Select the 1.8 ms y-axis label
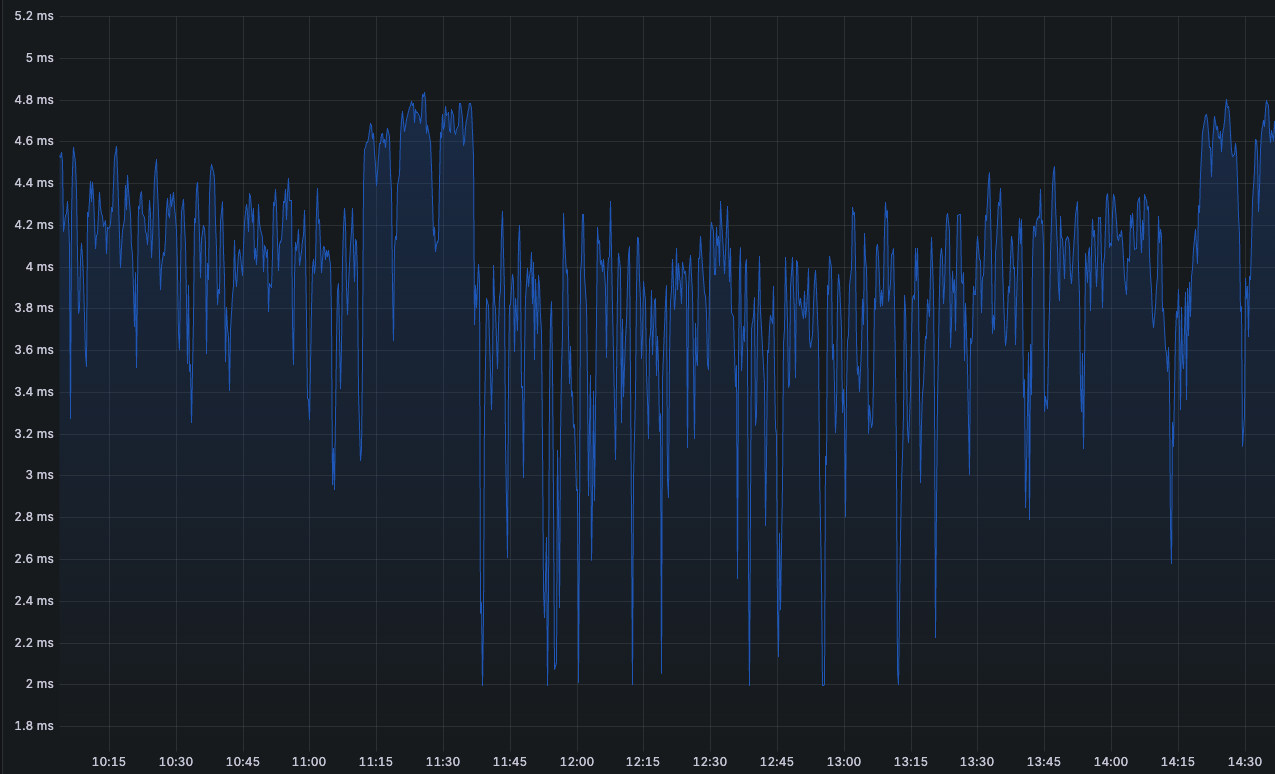 [x=34, y=726]
